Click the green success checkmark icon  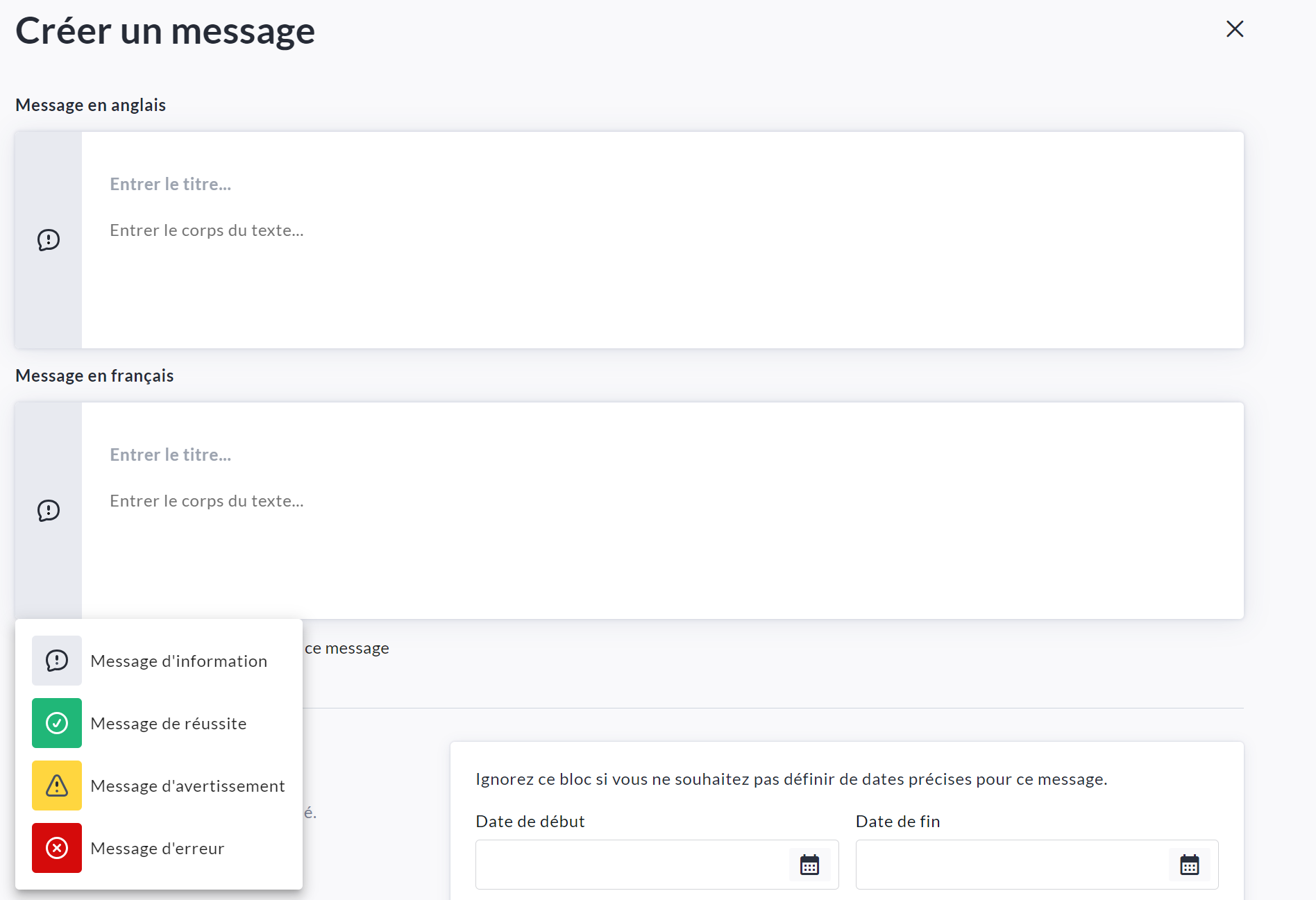(x=57, y=723)
